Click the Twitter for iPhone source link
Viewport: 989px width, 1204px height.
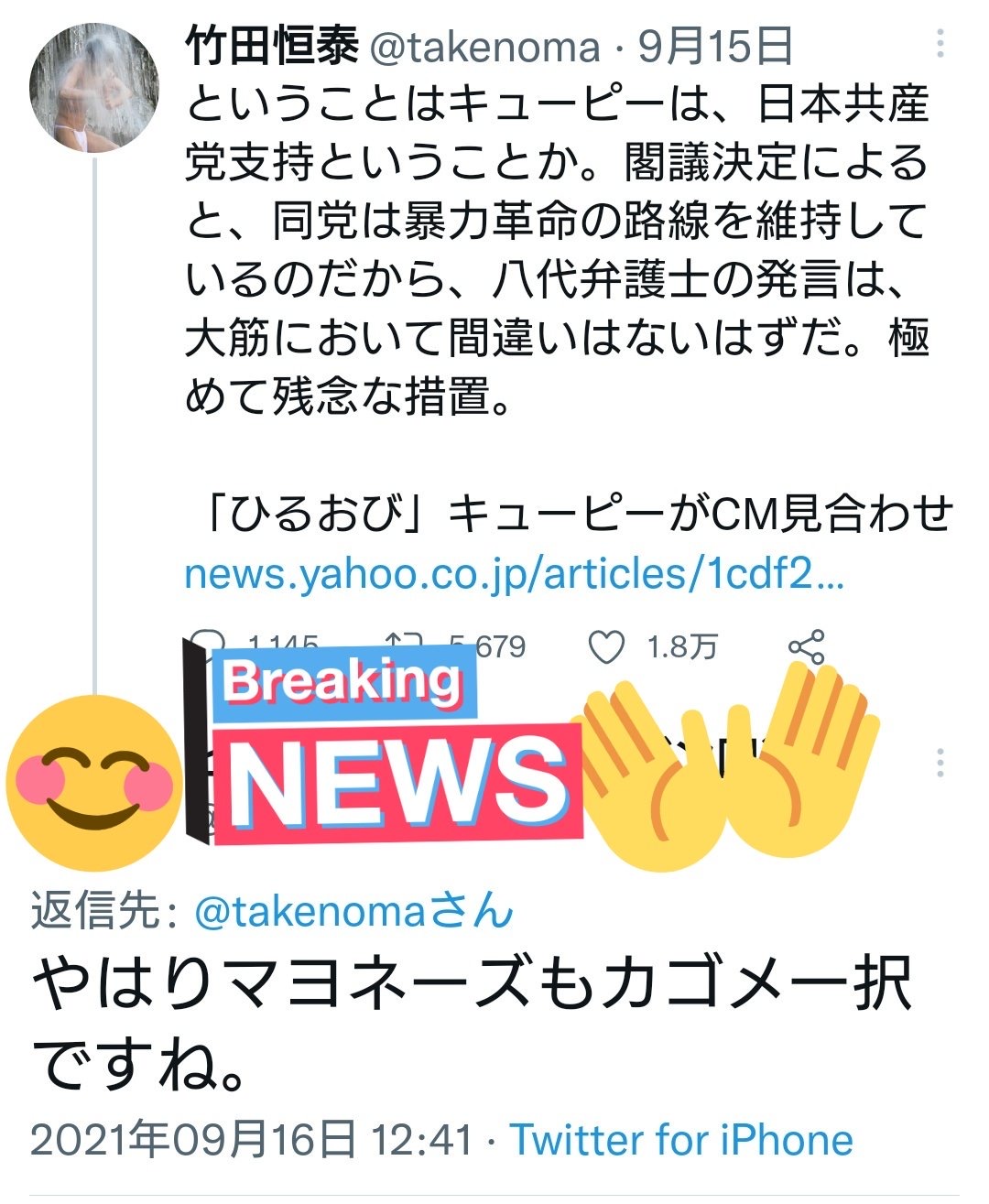681,1141
